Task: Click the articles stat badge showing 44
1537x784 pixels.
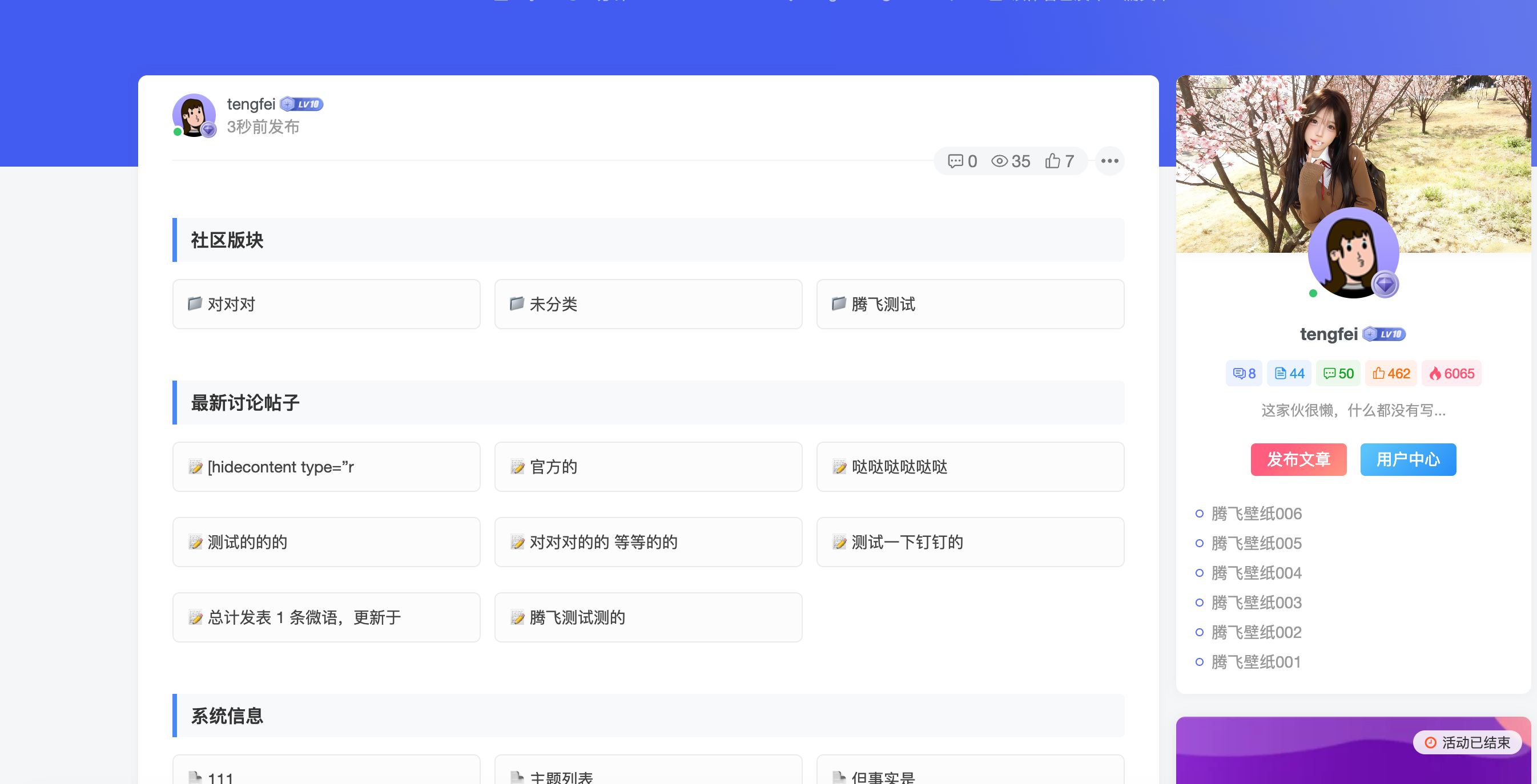Action: click(1289, 373)
